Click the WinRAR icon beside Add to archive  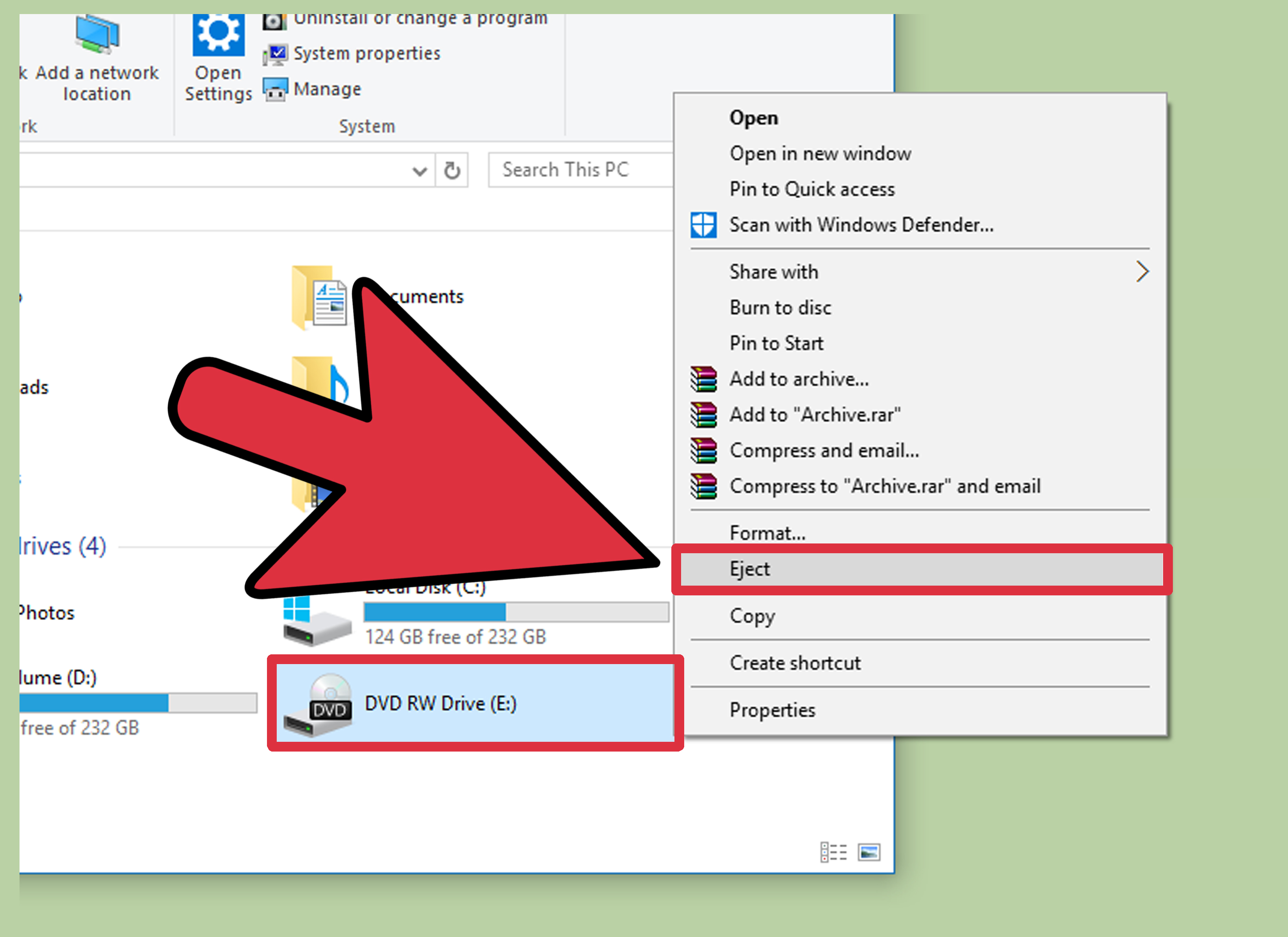click(704, 378)
